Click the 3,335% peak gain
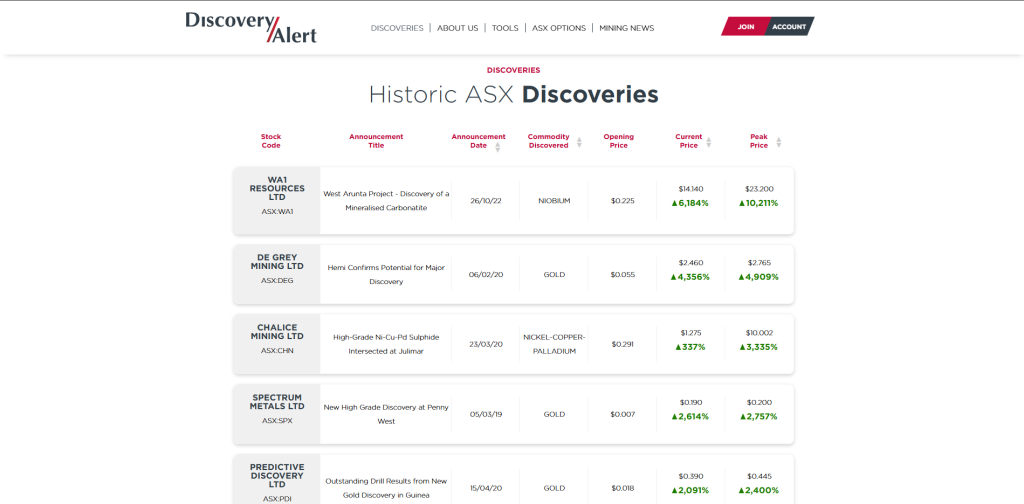1024x504 pixels. click(758, 347)
